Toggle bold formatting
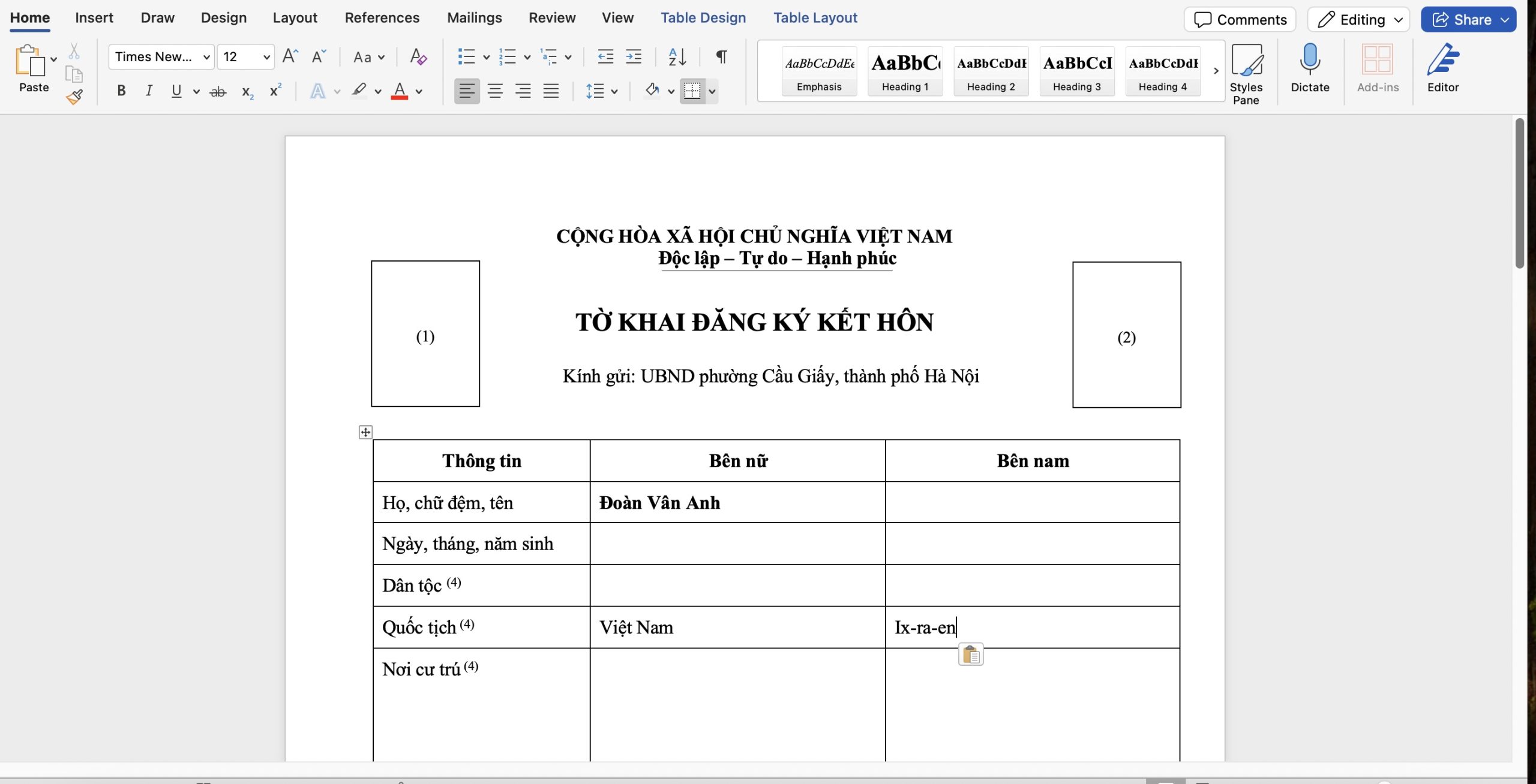 121,91
